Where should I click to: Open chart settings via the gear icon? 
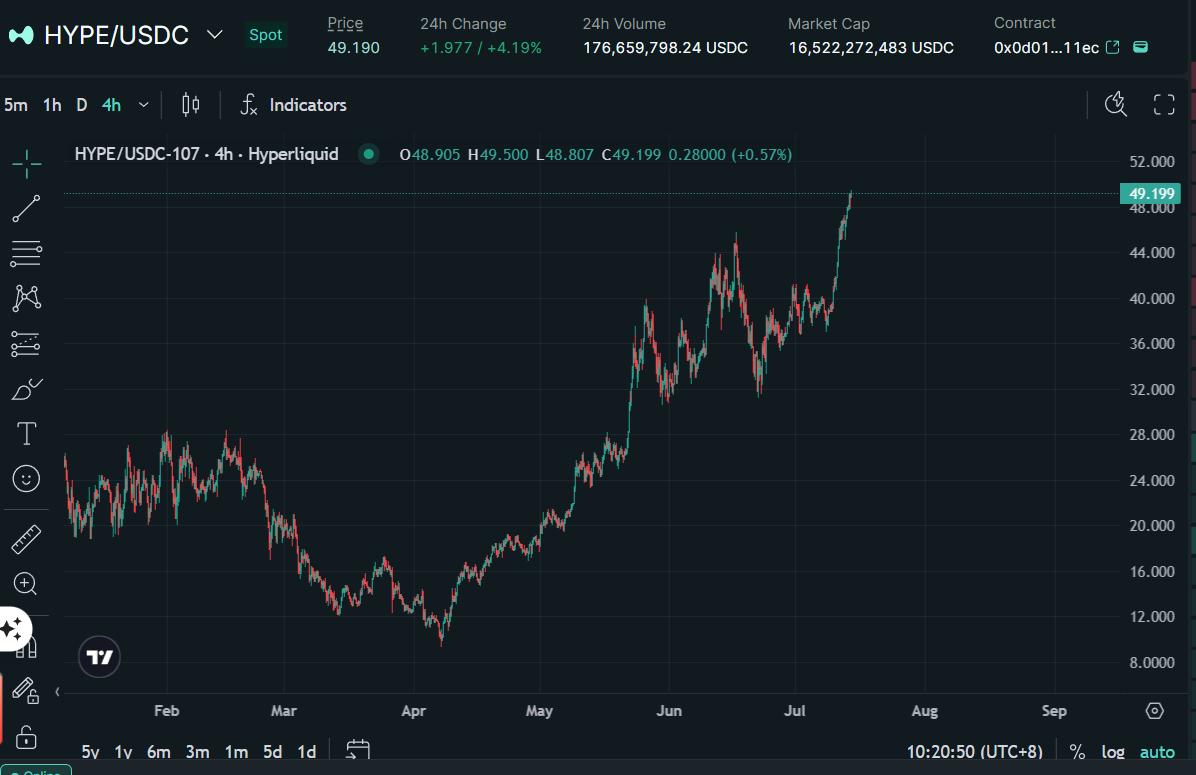coord(1154,710)
